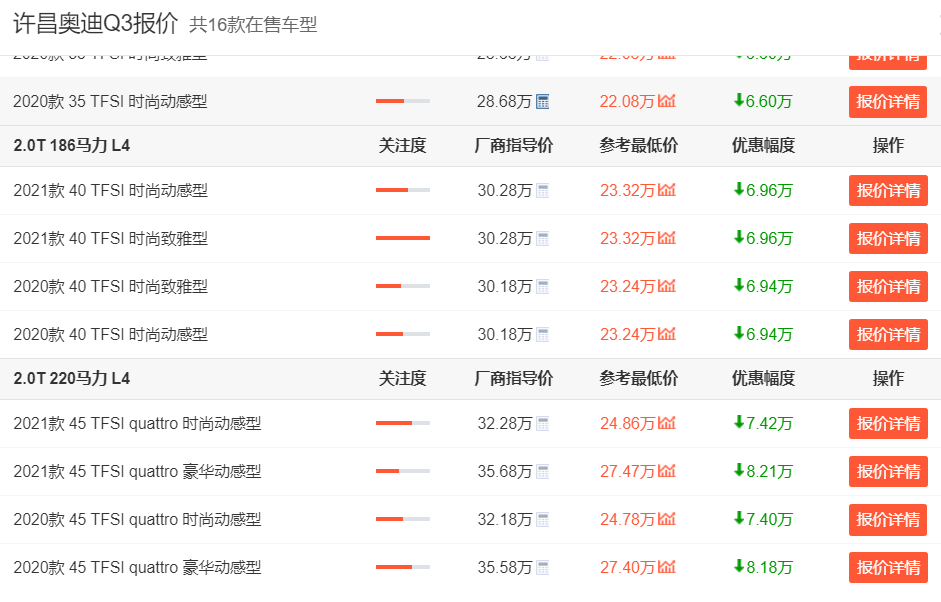Open 2020款 35 TFSI 时尚动感型 model link
941x602 pixels.
[x=110, y=101]
